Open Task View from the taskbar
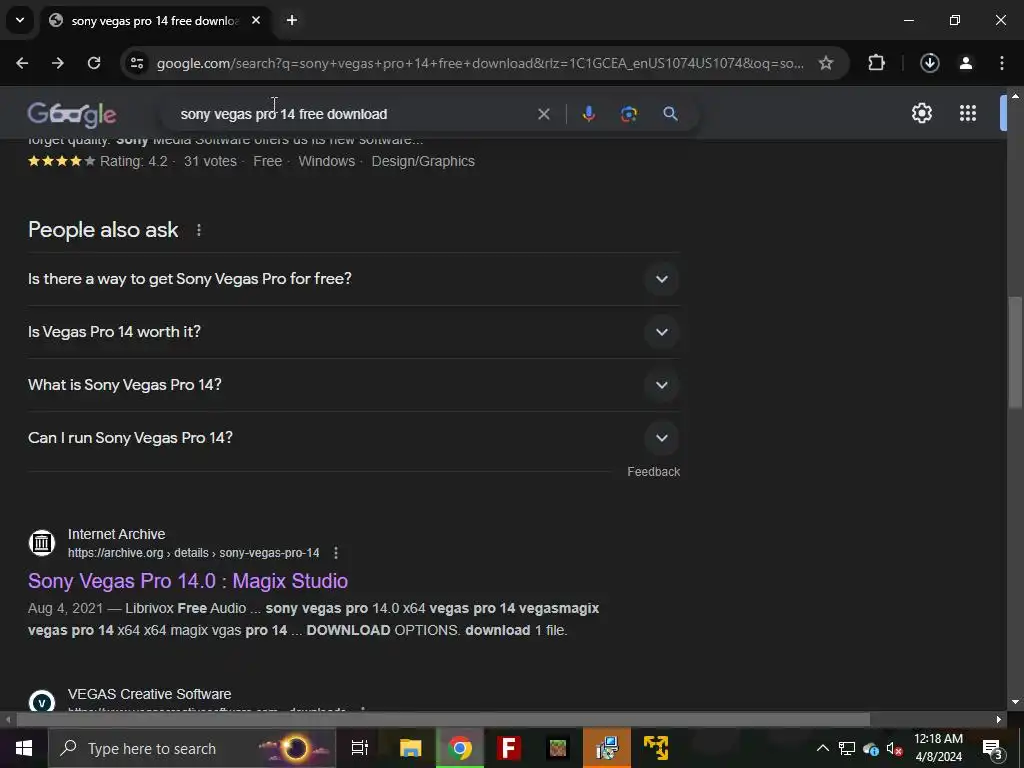Screen dimensions: 1024x768 (360, 748)
